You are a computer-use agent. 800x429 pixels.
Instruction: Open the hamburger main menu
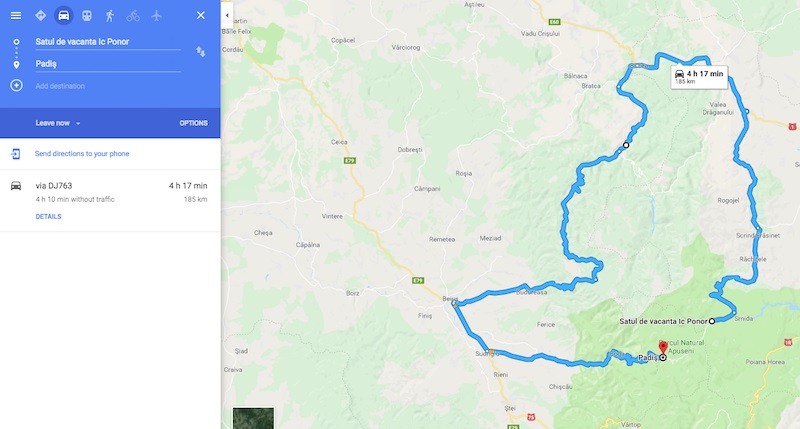click(16, 15)
